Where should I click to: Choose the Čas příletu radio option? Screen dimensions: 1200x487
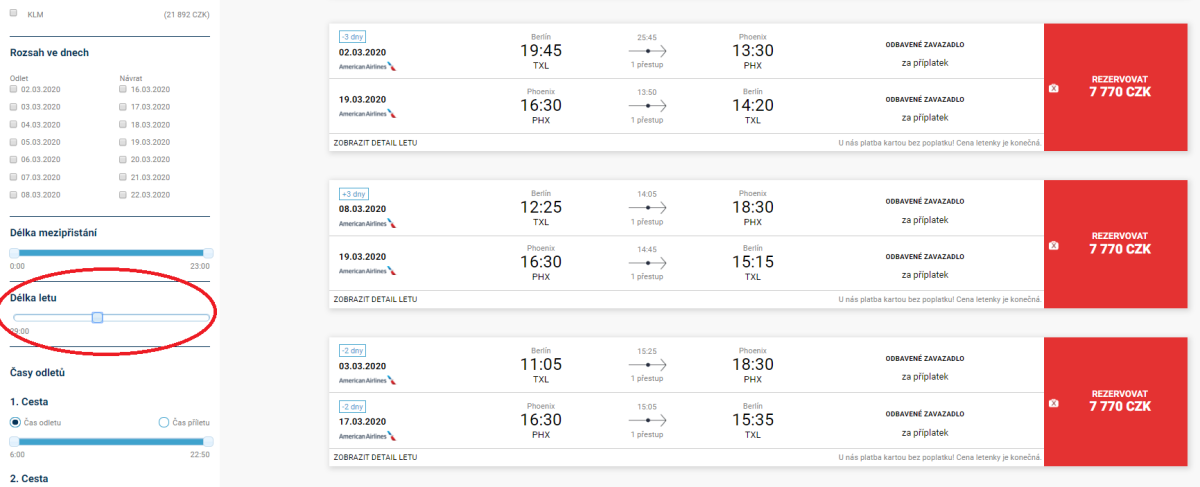(164, 422)
